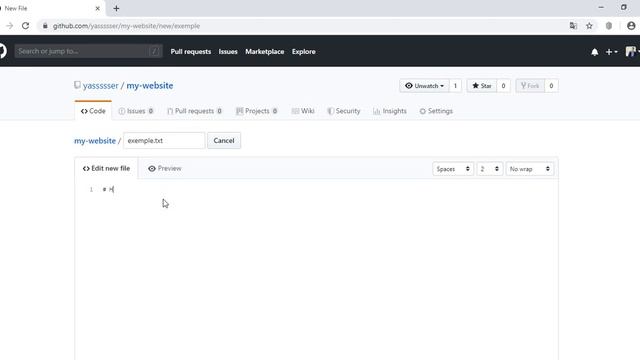Open the Chrome profile icon
640x360 pixels.
[x=631, y=26]
